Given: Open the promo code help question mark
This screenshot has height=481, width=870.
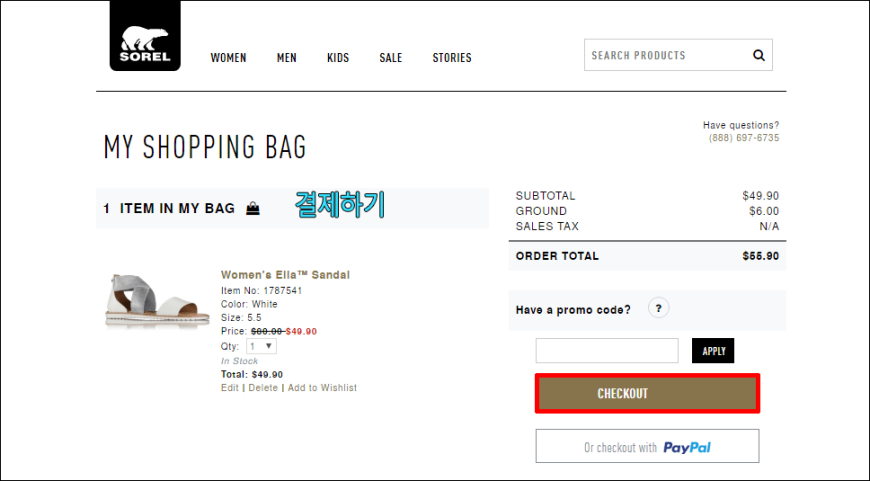Looking at the screenshot, I should coord(658,308).
